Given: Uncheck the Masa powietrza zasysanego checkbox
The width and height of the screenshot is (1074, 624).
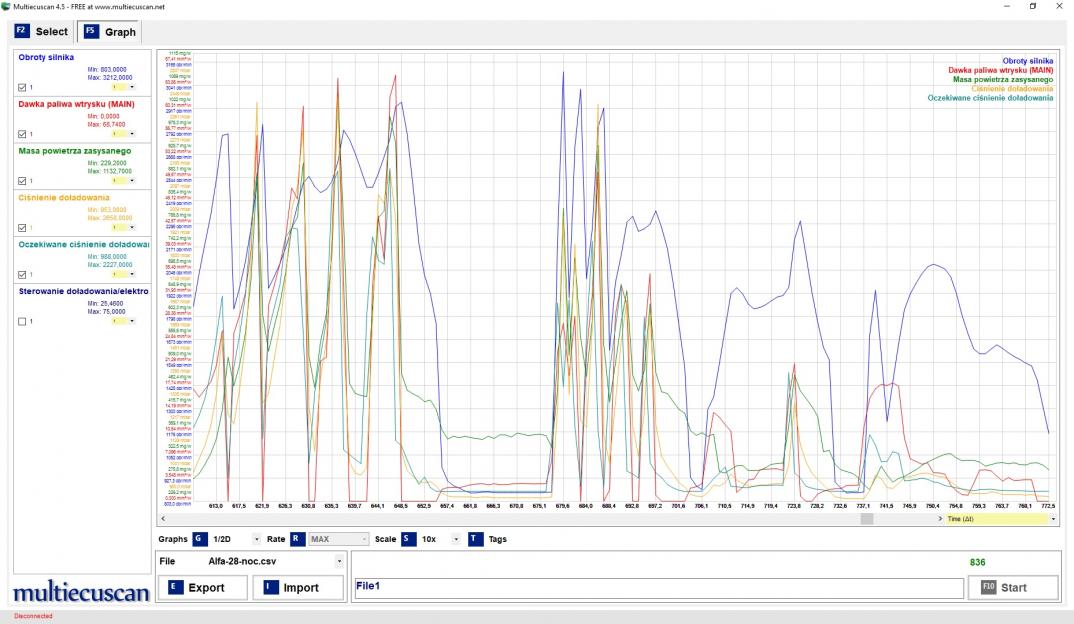Looking at the screenshot, I should click(23, 181).
